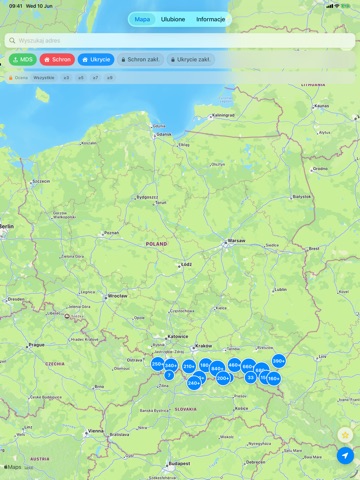Screen dimensions: 360x480
Task: Click the Kaliningrad city label
Action: [x=223, y=115]
